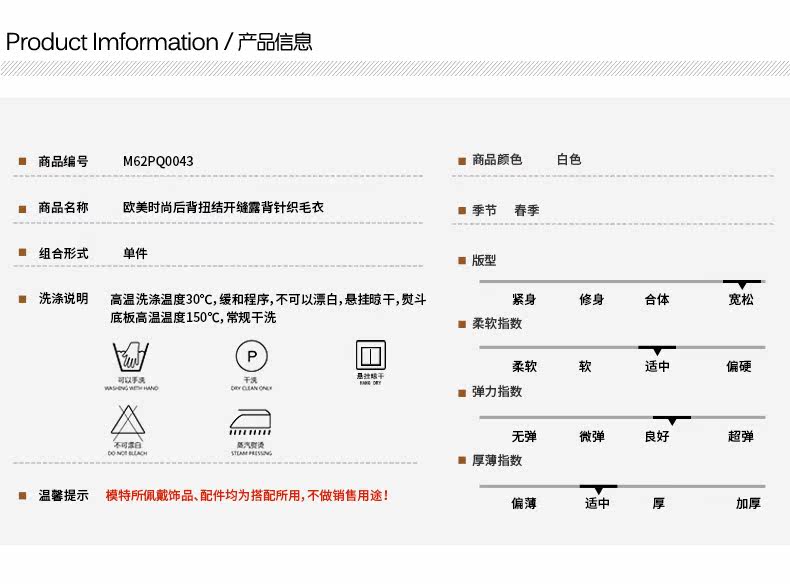Screen dimensions: 790x584
Task: Click the 温馨提示 label
Action: click(x=63, y=496)
